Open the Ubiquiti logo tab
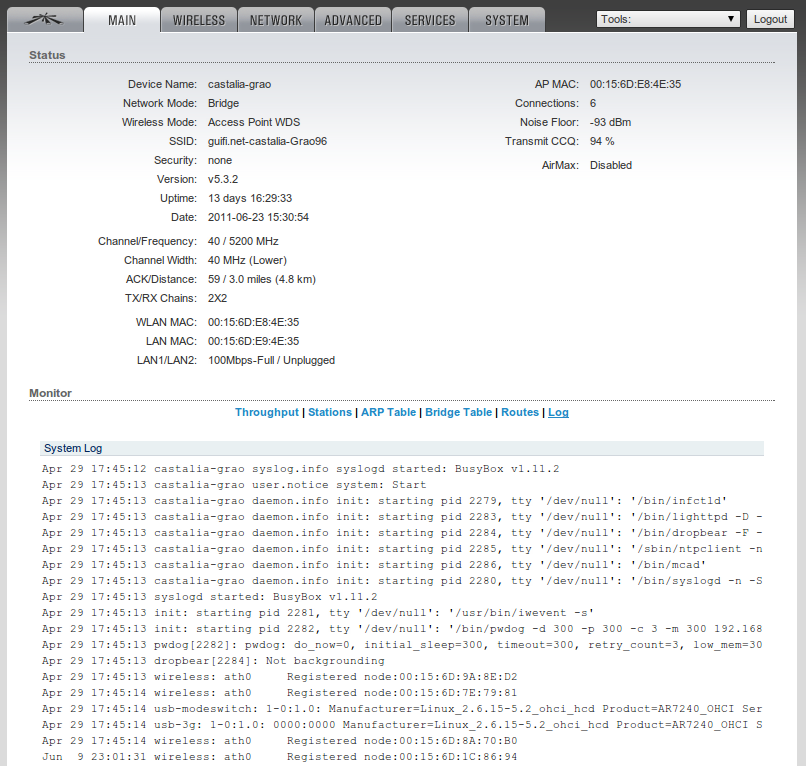 coord(41,20)
